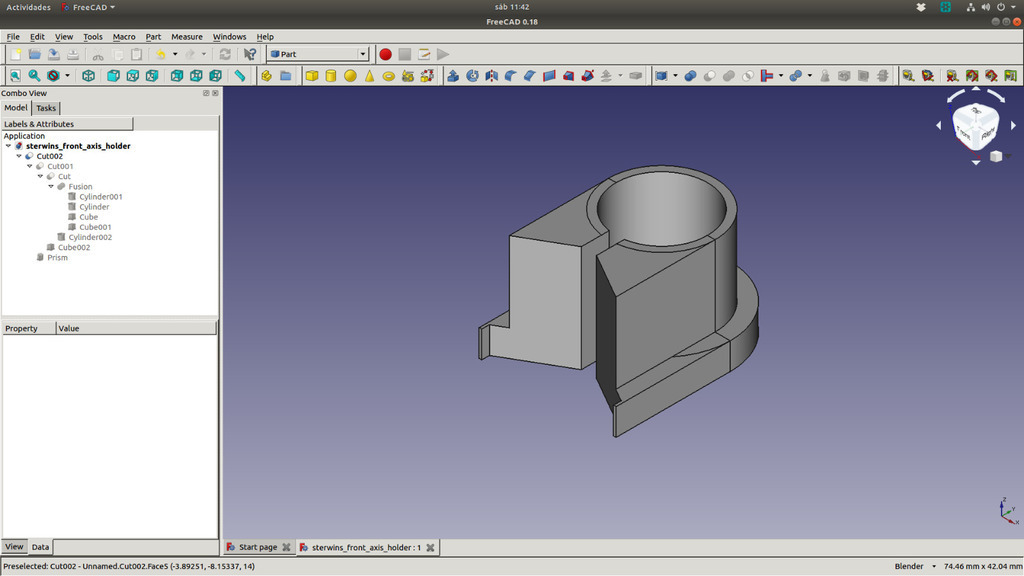
Task: Open the Measure menu
Action: [x=187, y=37]
